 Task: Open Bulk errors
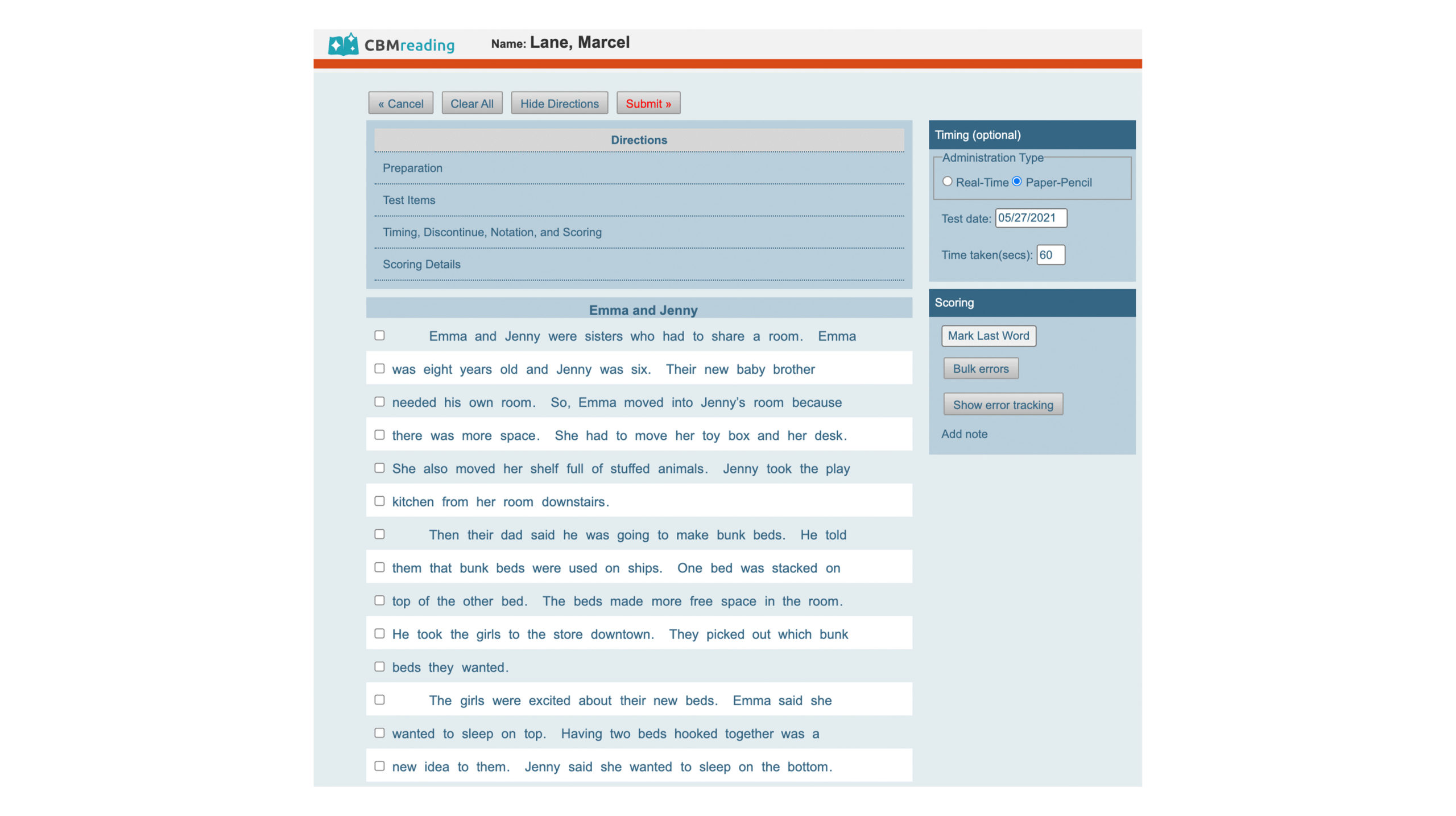tap(981, 369)
